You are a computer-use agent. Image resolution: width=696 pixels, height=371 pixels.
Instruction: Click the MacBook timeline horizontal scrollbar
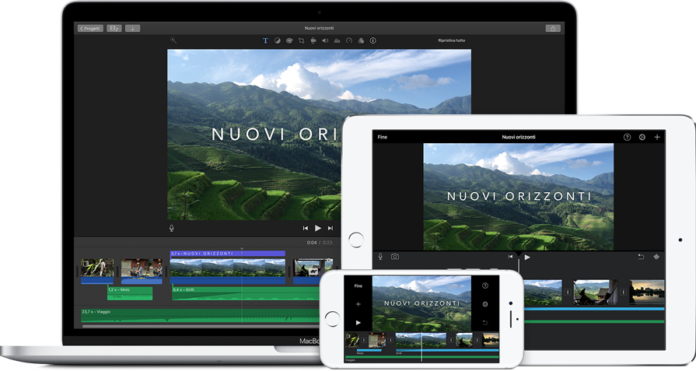point(200,326)
